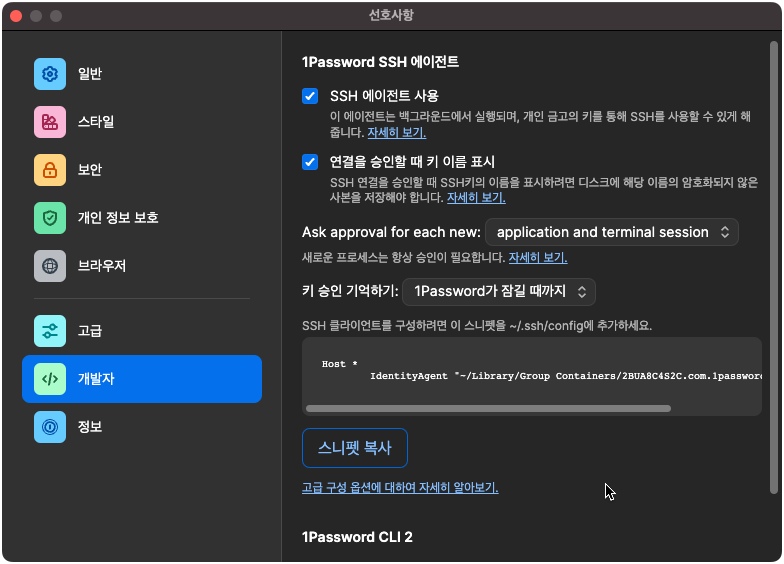Switch to the 스타일 section
Viewport: 784px width, 564px height.
pyautogui.click(x=142, y=122)
